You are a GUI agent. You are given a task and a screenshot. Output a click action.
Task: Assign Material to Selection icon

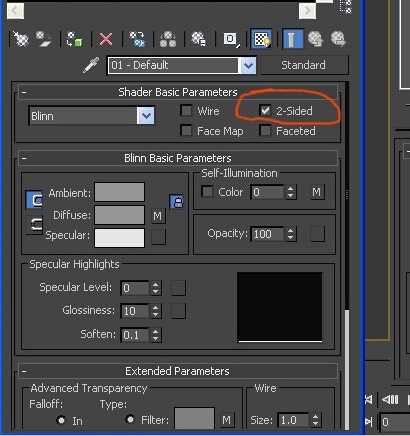(x=75, y=39)
